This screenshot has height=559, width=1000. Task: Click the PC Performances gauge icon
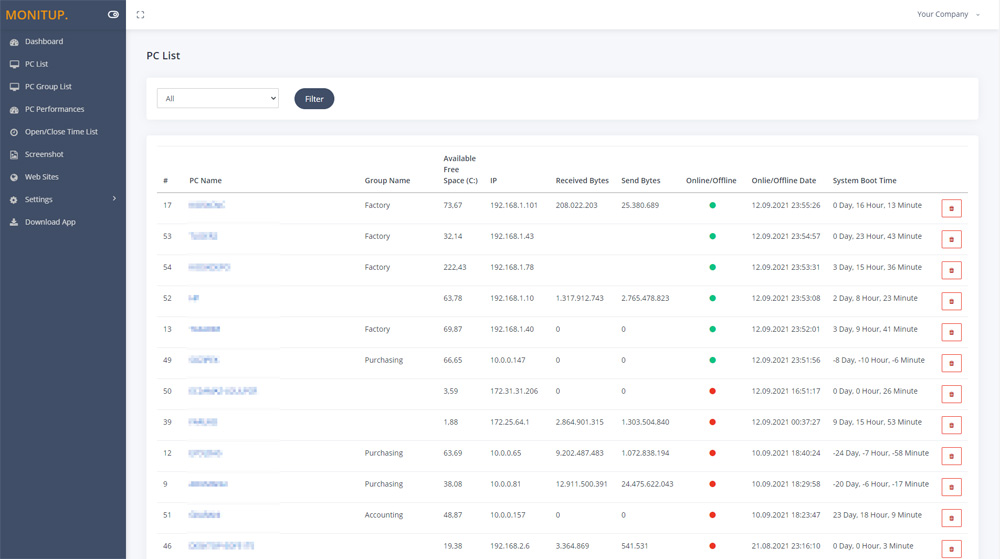coord(14,110)
